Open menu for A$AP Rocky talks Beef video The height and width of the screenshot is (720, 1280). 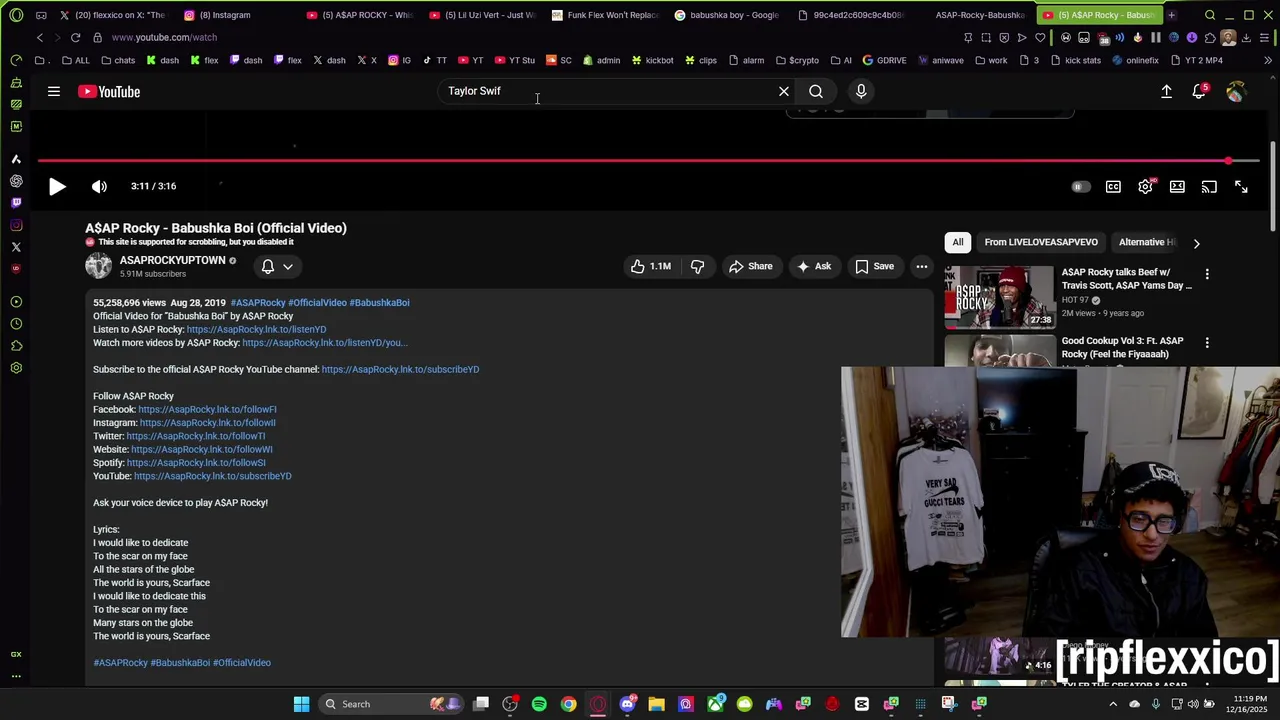(1207, 274)
